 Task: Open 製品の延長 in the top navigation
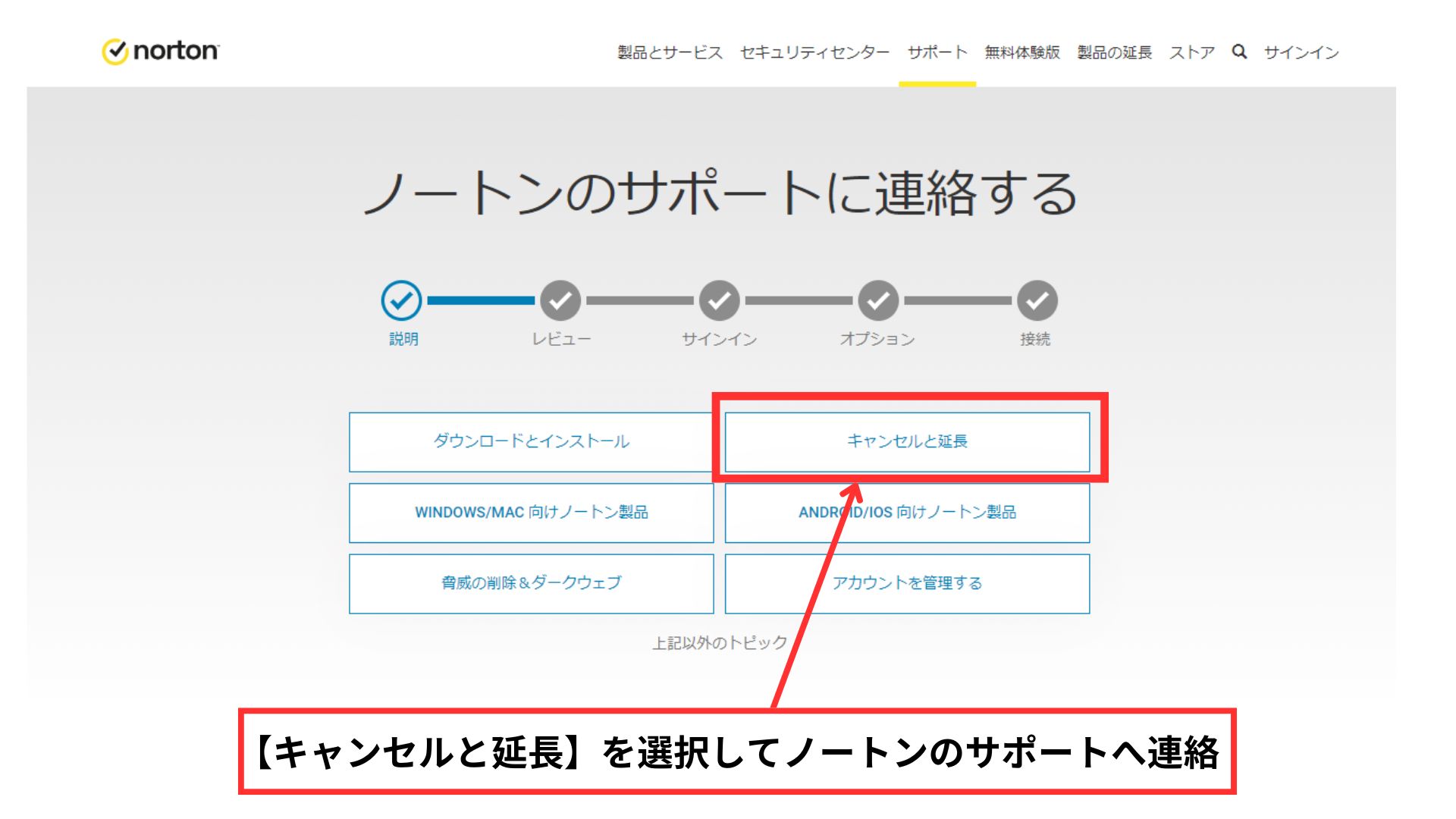tap(1115, 52)
